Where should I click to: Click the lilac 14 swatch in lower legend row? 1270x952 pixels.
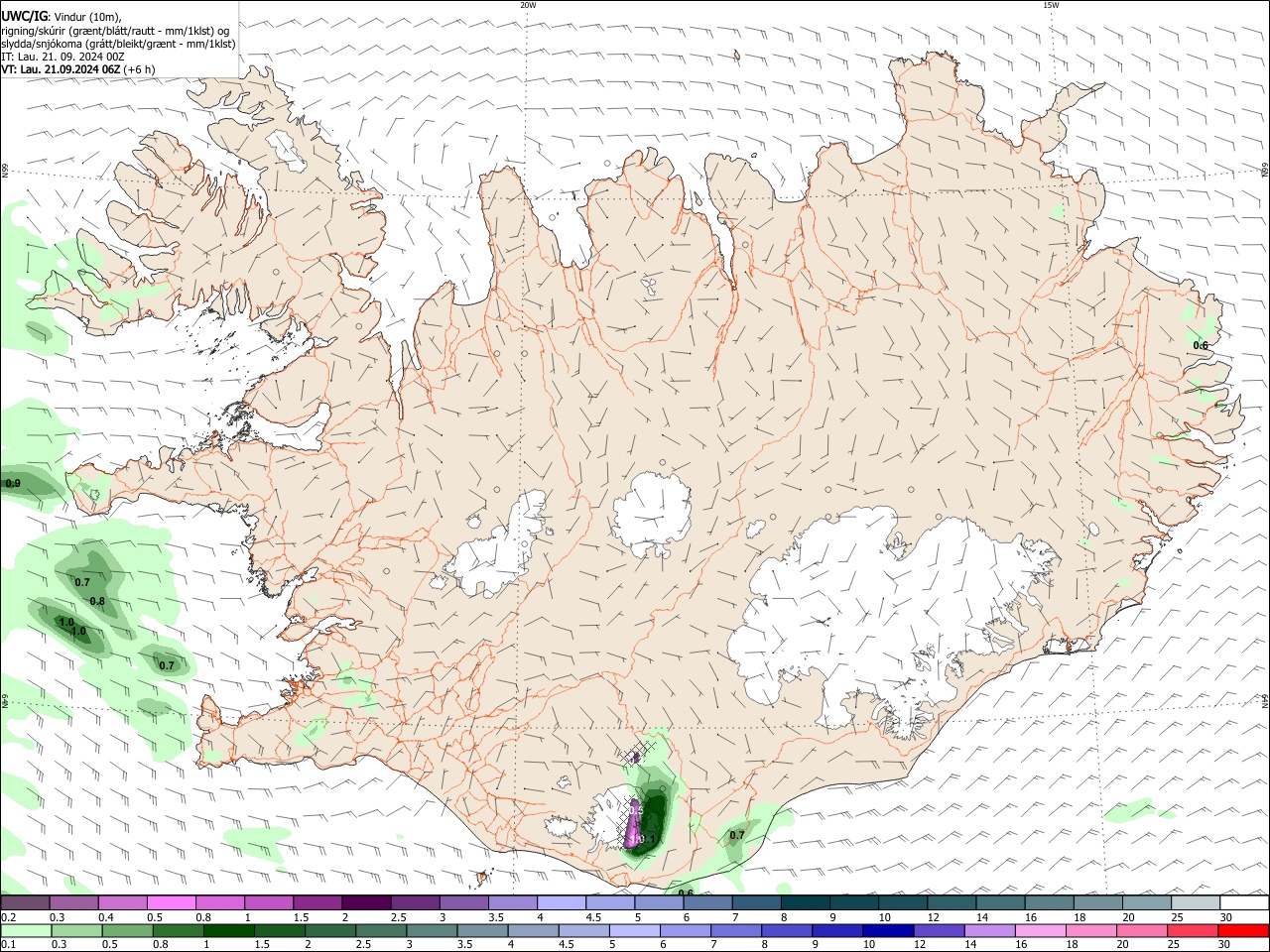(989, 930)
